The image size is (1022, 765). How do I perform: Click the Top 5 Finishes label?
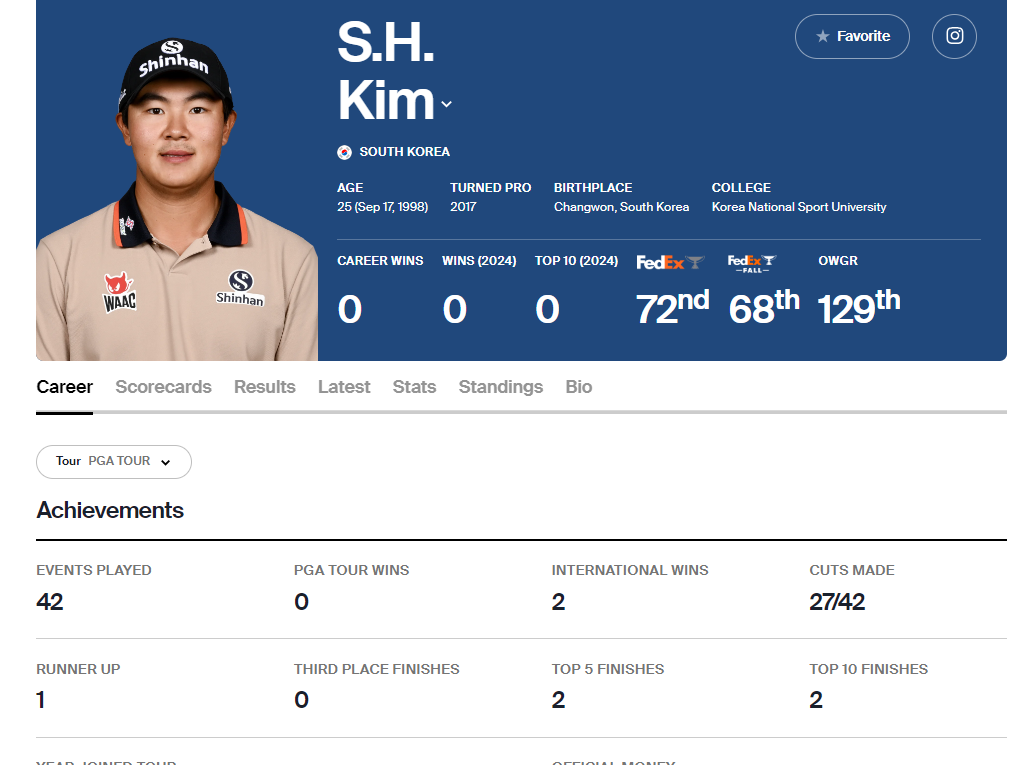tap(608, 669)
